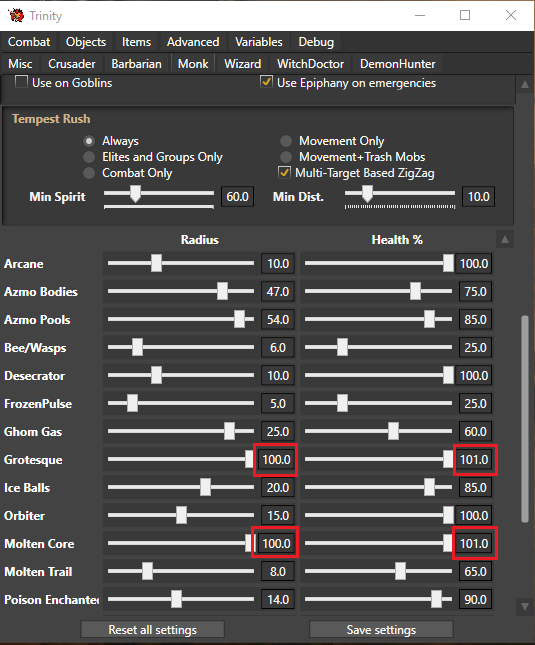Screen dimensions: 535x645
Task: Click the Min Spirit value field 60.0
Action: coord(237,197)
